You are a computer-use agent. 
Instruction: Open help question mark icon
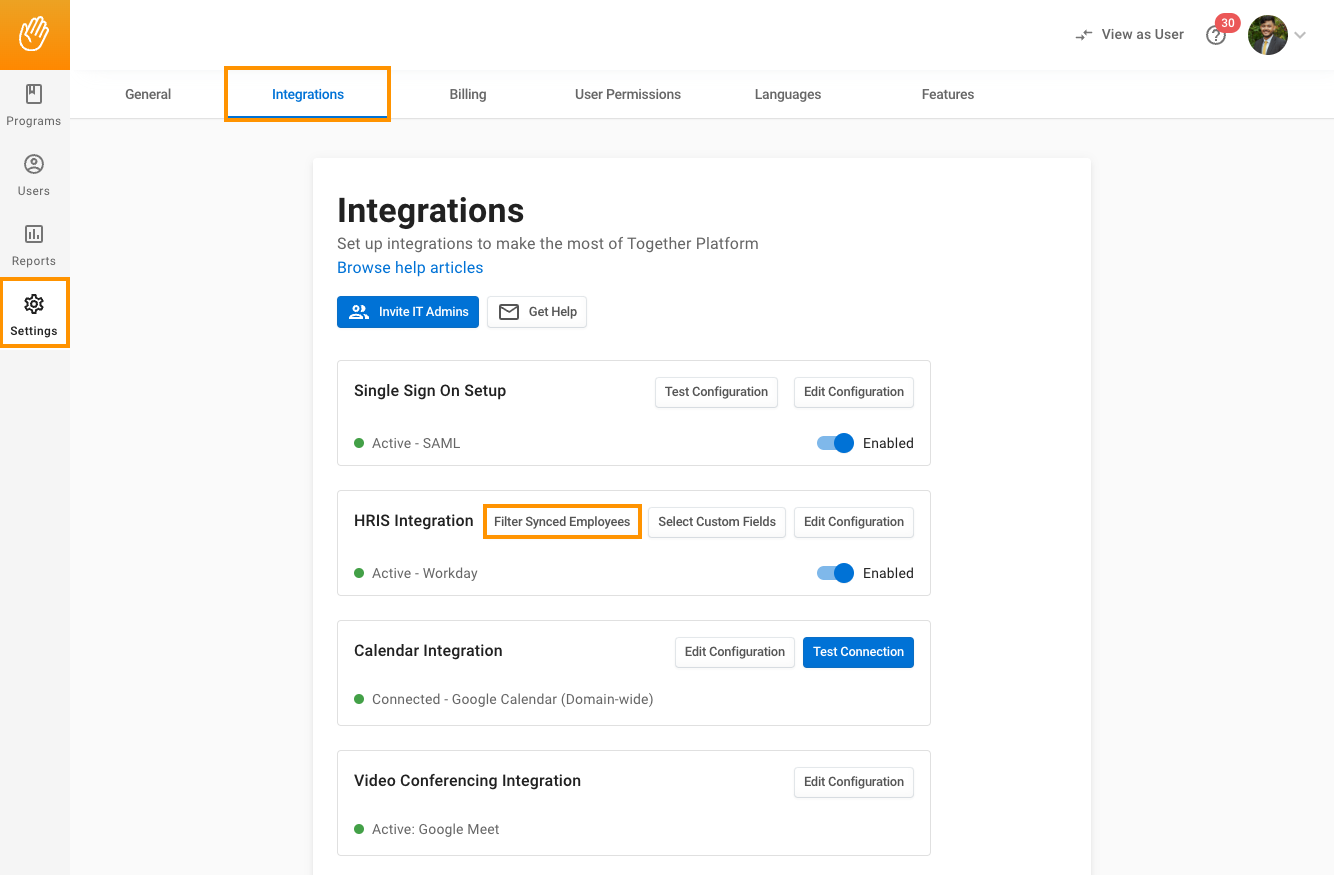(x=1215, y=36)
